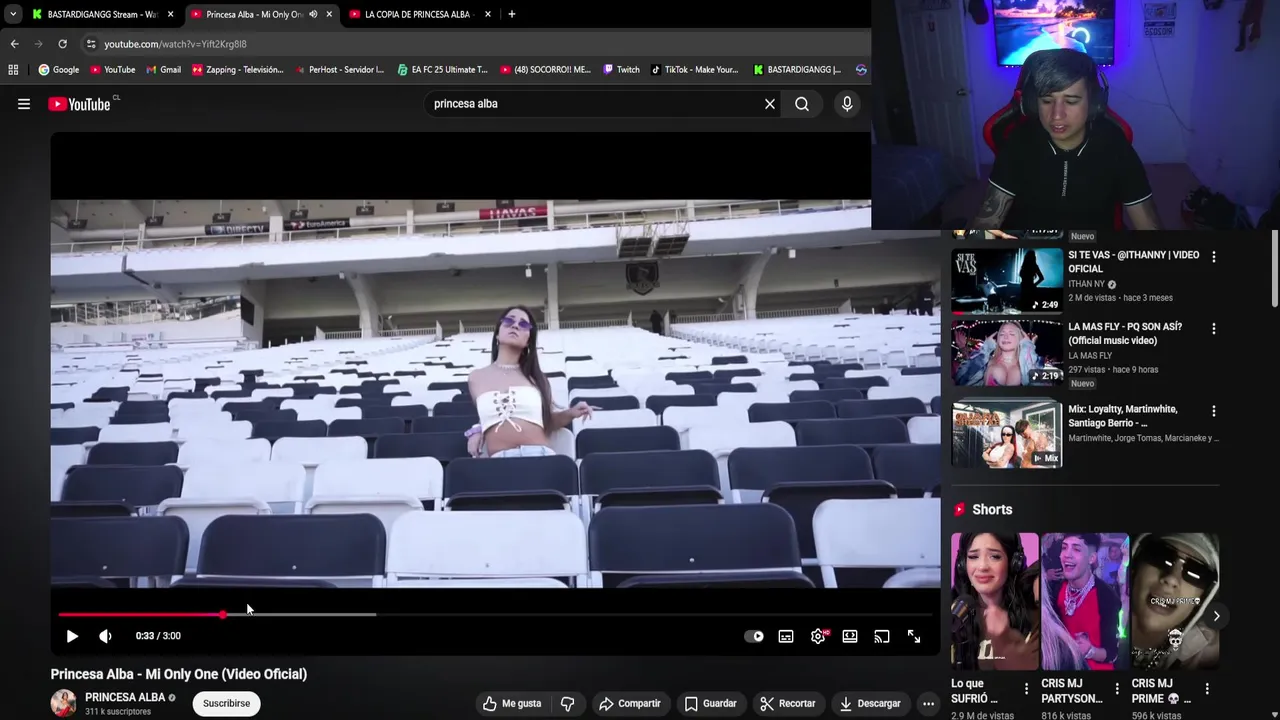The image size is (1280, 720).
Task: Click the address bar URL
Action: 175,44
